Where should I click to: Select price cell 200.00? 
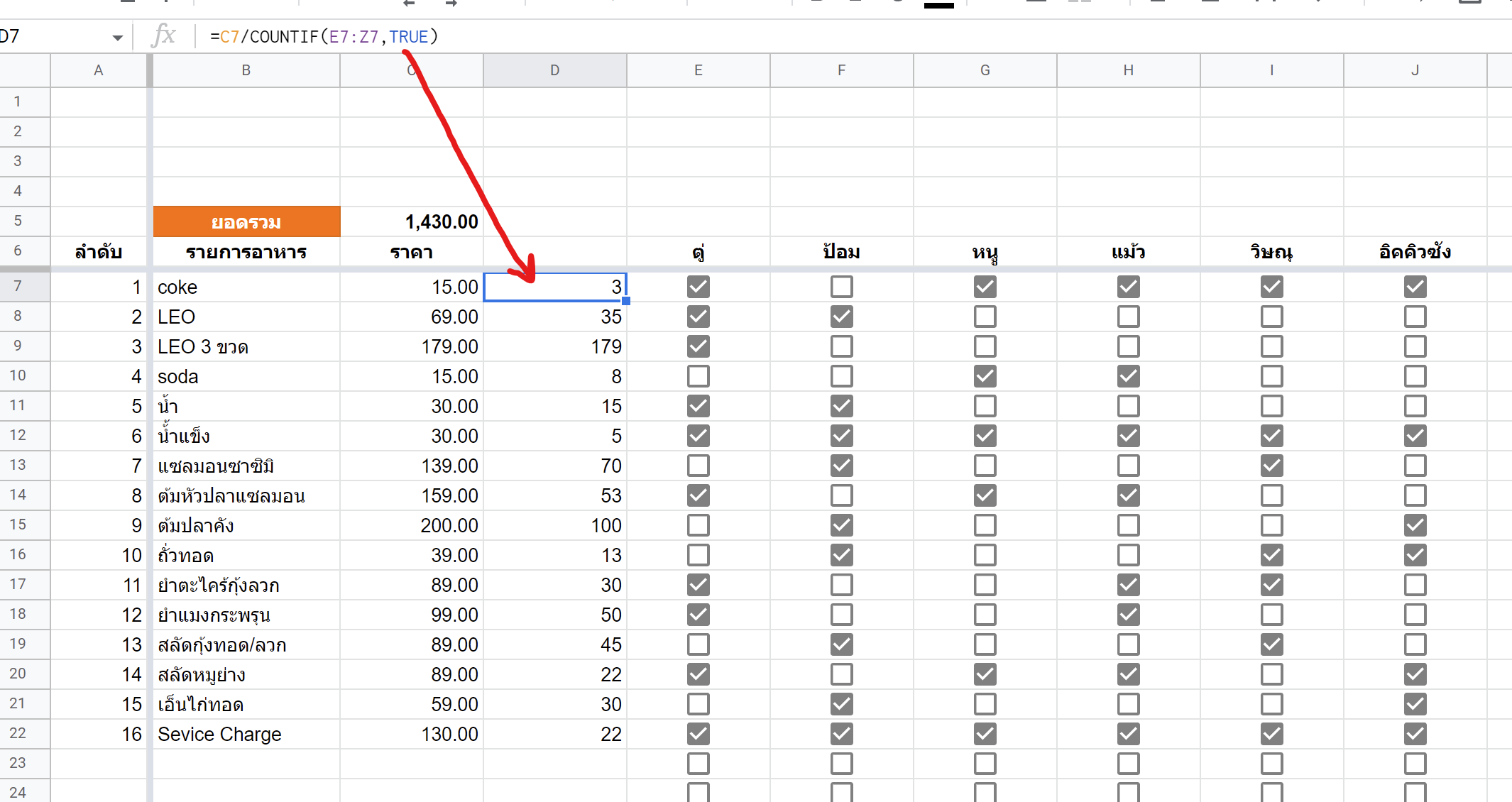tap(412, 525)
